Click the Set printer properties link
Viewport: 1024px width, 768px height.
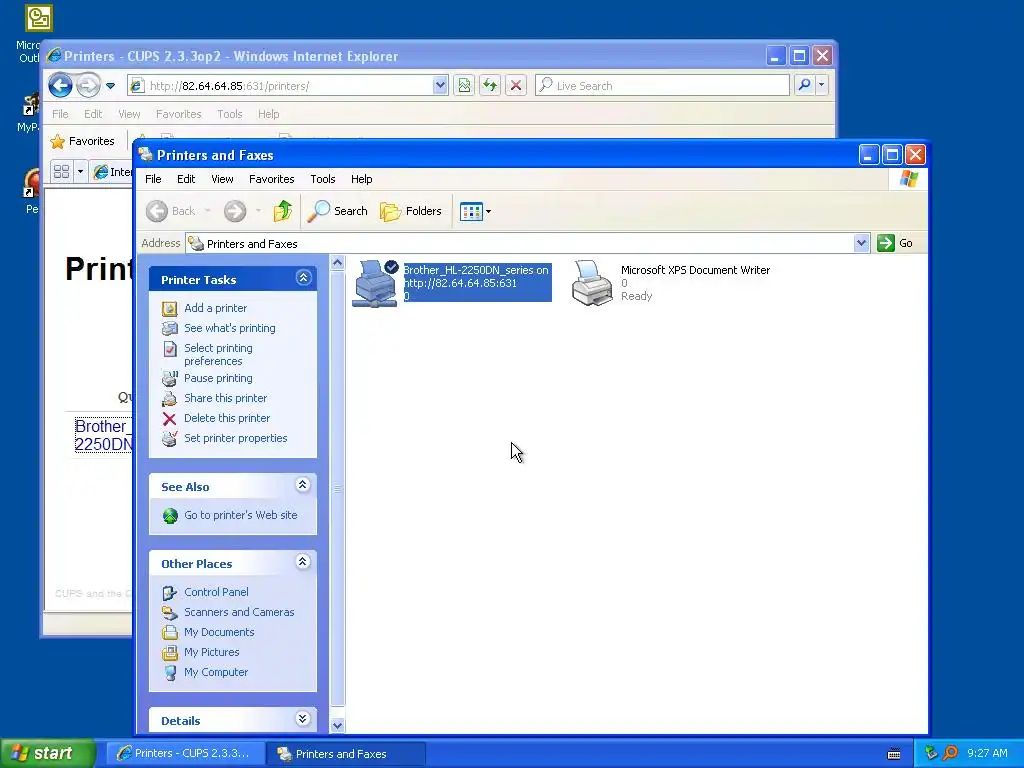[236, 438]
